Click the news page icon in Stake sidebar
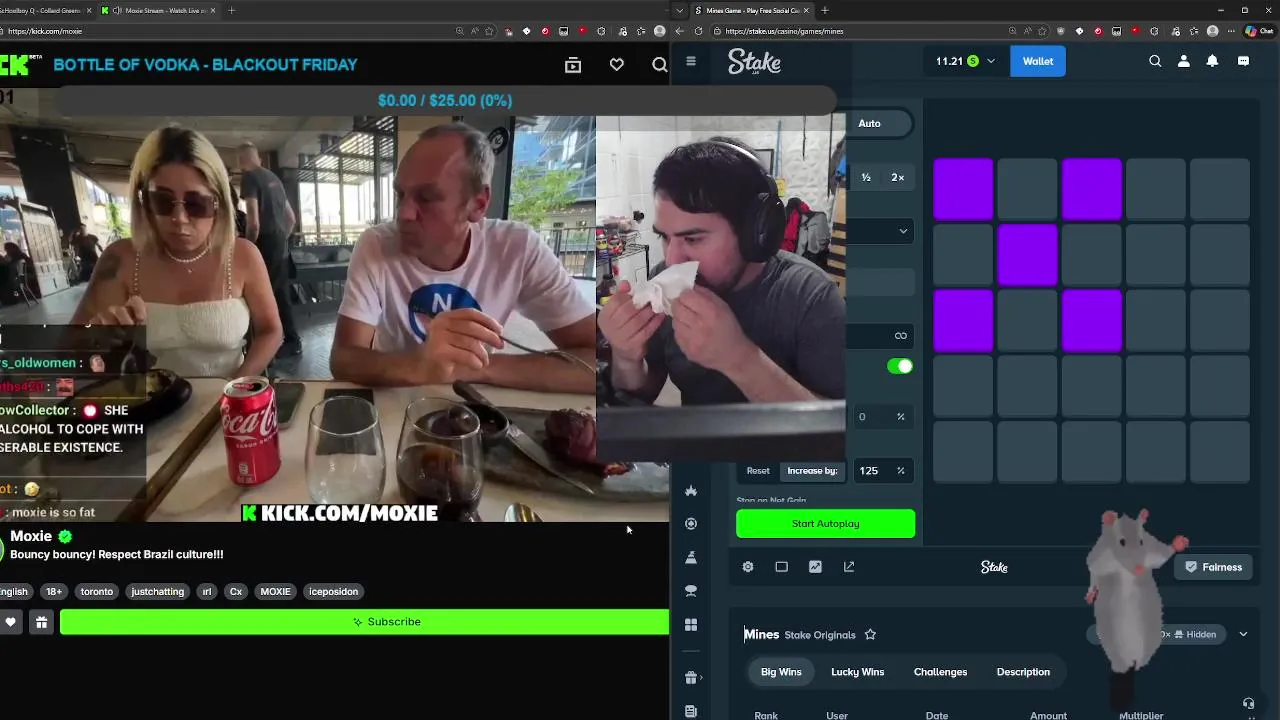Image resolution: width=1280 pixels, height=720 pixels. (x=691, y=711)
